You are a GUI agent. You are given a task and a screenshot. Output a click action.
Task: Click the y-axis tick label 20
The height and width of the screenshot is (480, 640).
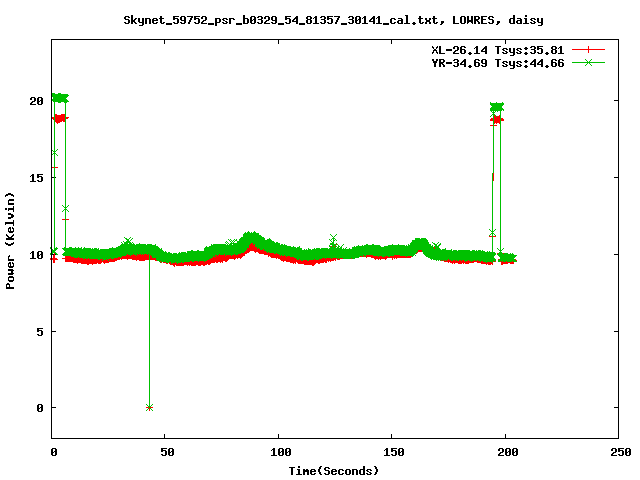(x=36, y=101)
